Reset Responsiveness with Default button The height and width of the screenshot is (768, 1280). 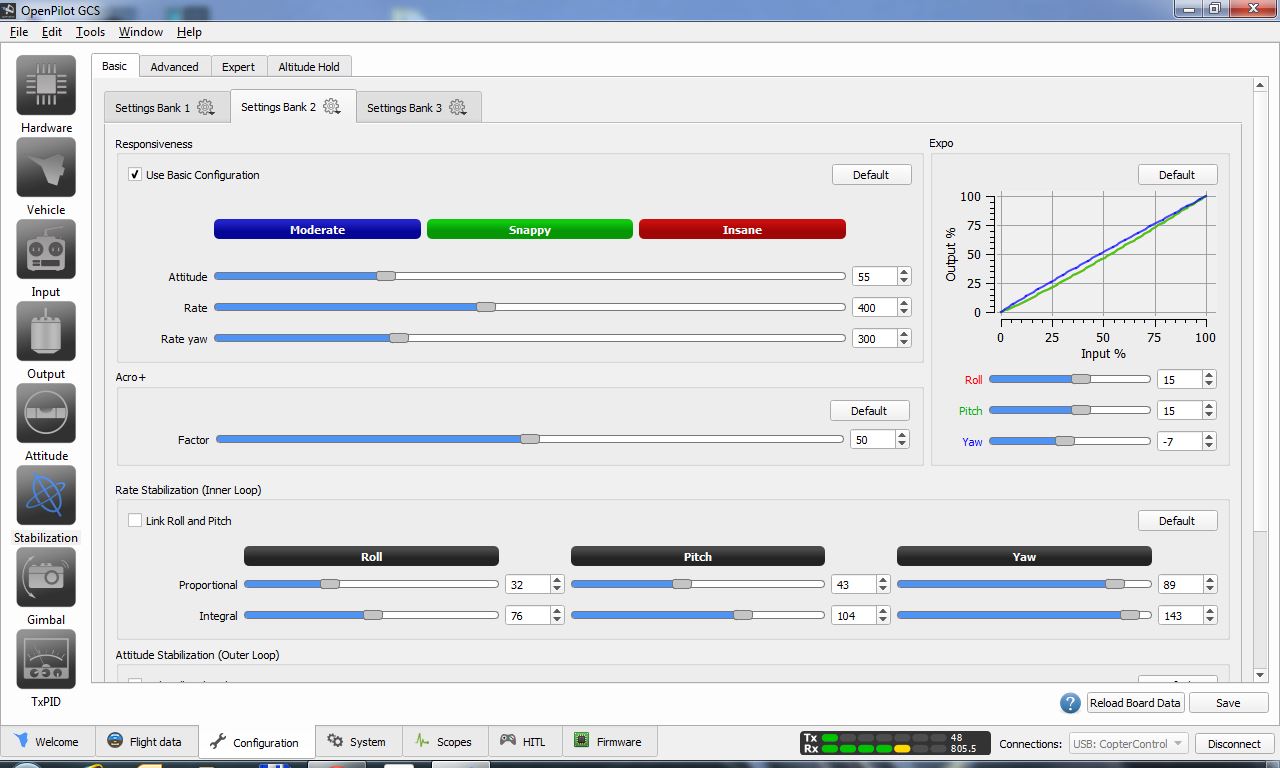click(871, 175)
